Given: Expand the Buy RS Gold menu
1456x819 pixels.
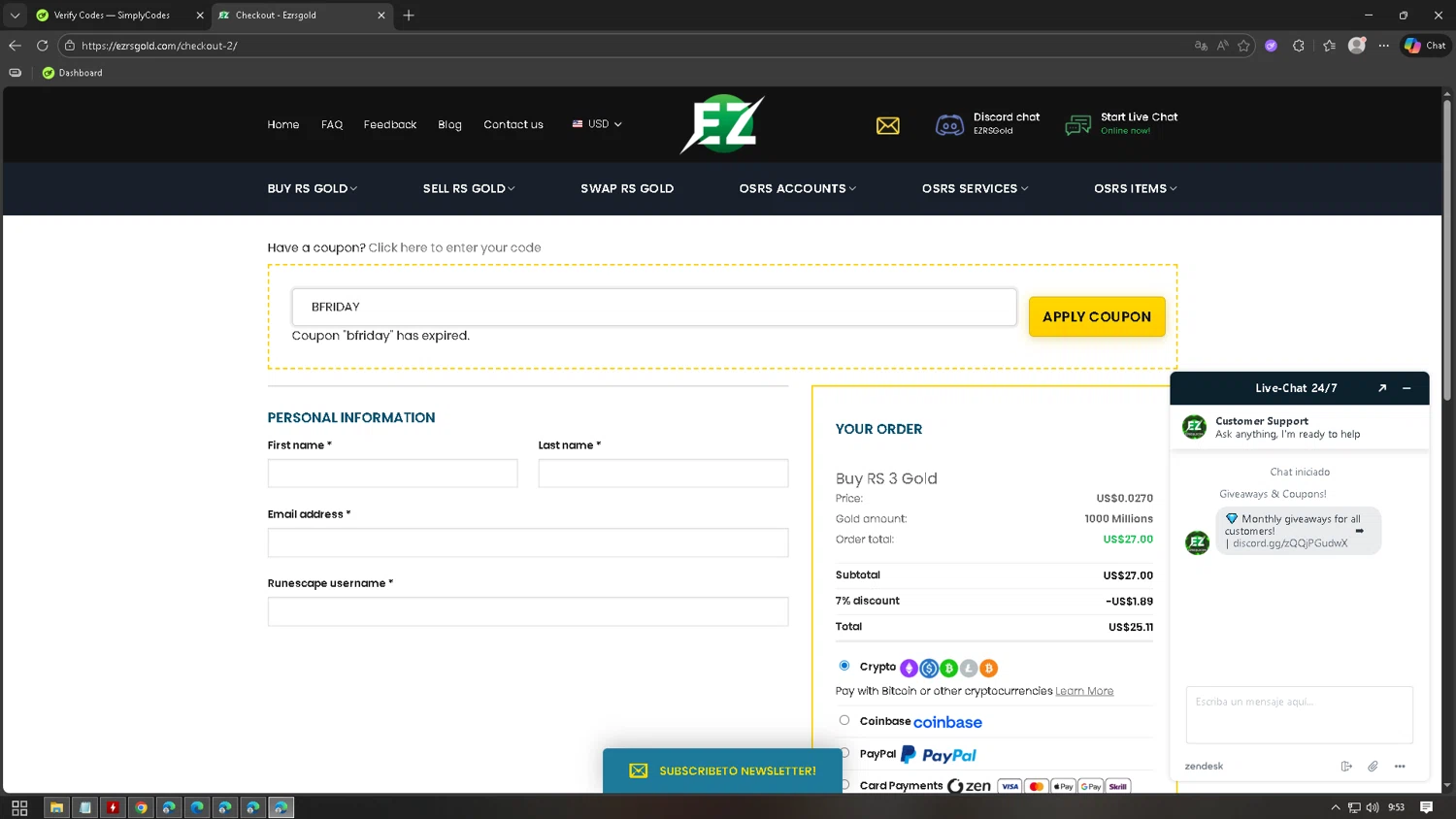Looking at the screenshot, I should point(313,188).
